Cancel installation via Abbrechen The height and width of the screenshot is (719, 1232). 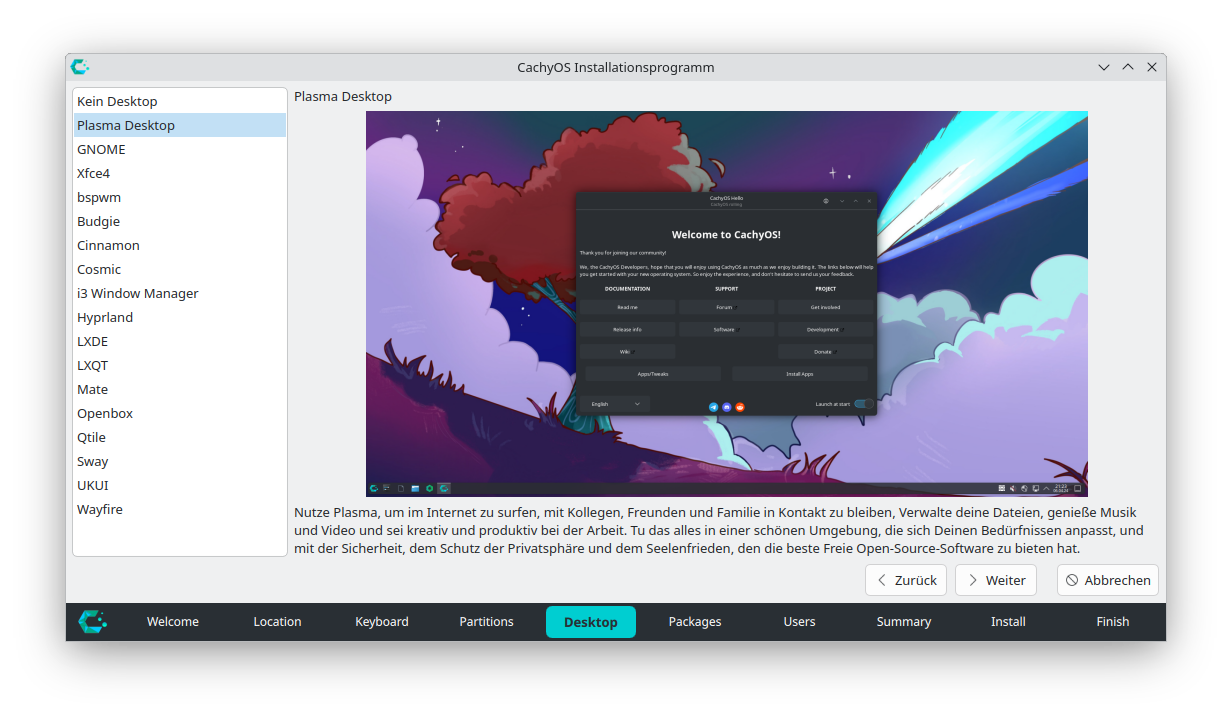click(x=1108, y=580)
